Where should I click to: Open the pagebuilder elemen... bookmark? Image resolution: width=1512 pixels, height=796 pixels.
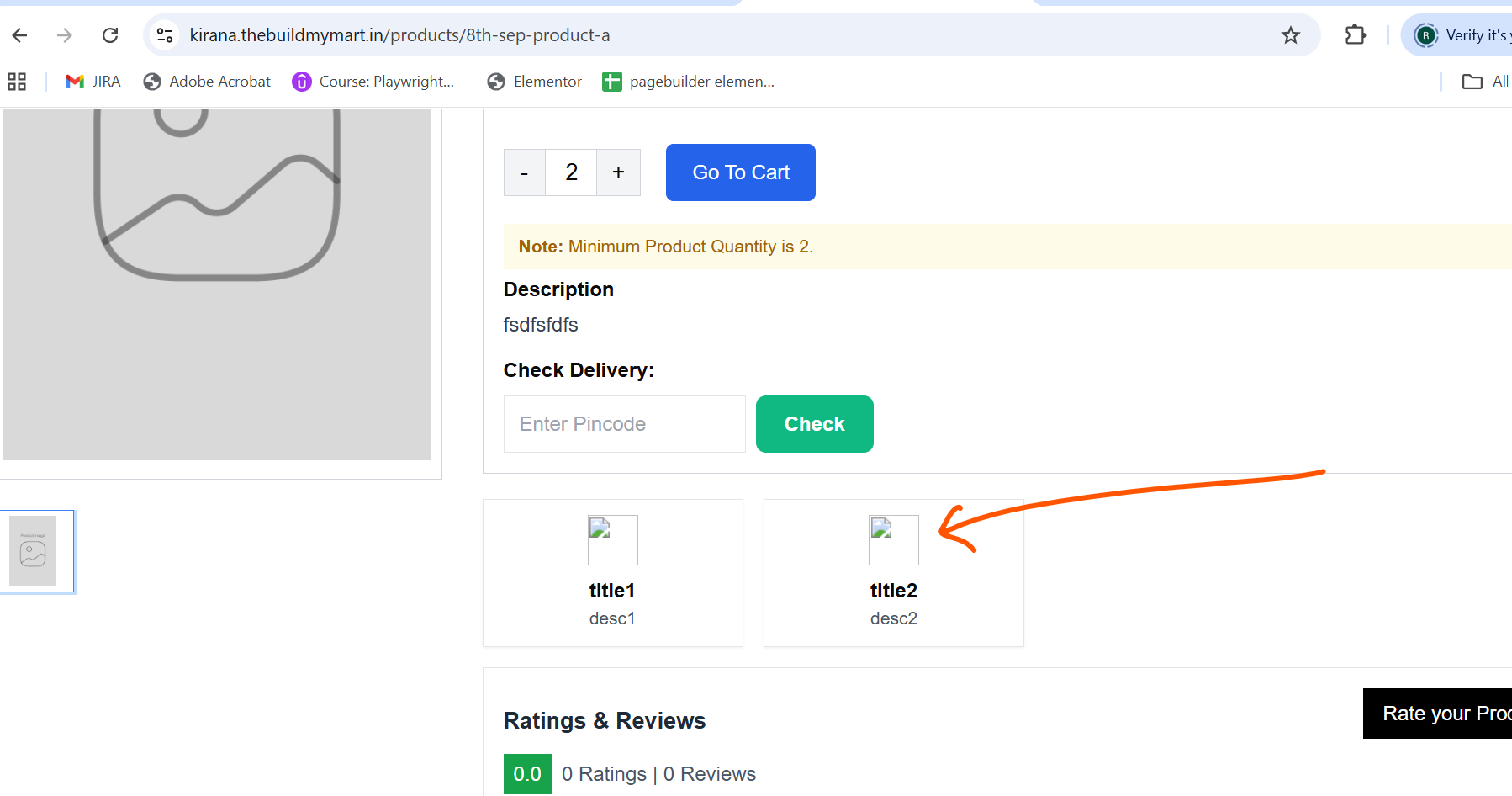(x=689, y=82)
